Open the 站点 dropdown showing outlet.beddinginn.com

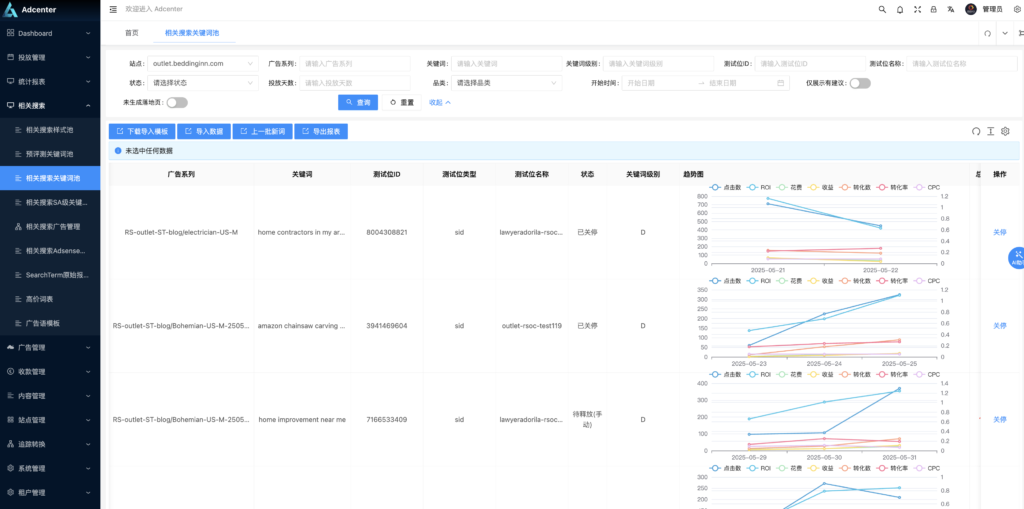tap(200, 63)
